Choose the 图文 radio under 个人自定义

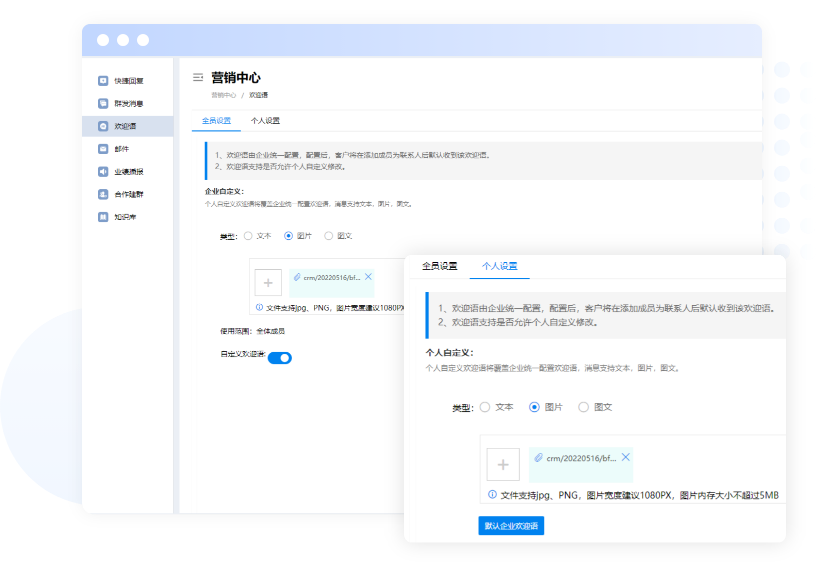[584, 407]
